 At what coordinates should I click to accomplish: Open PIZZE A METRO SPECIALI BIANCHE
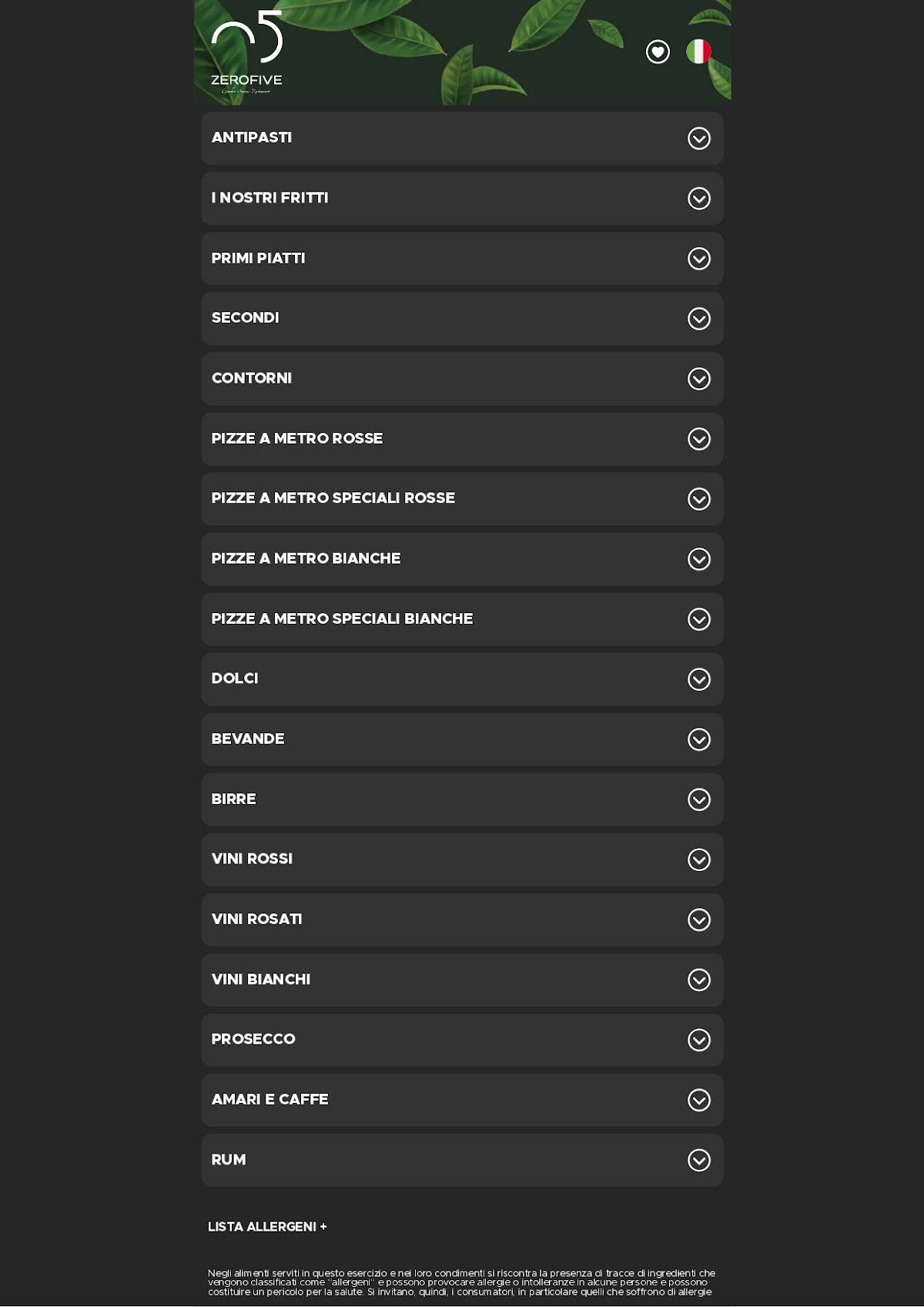point(462,619)
